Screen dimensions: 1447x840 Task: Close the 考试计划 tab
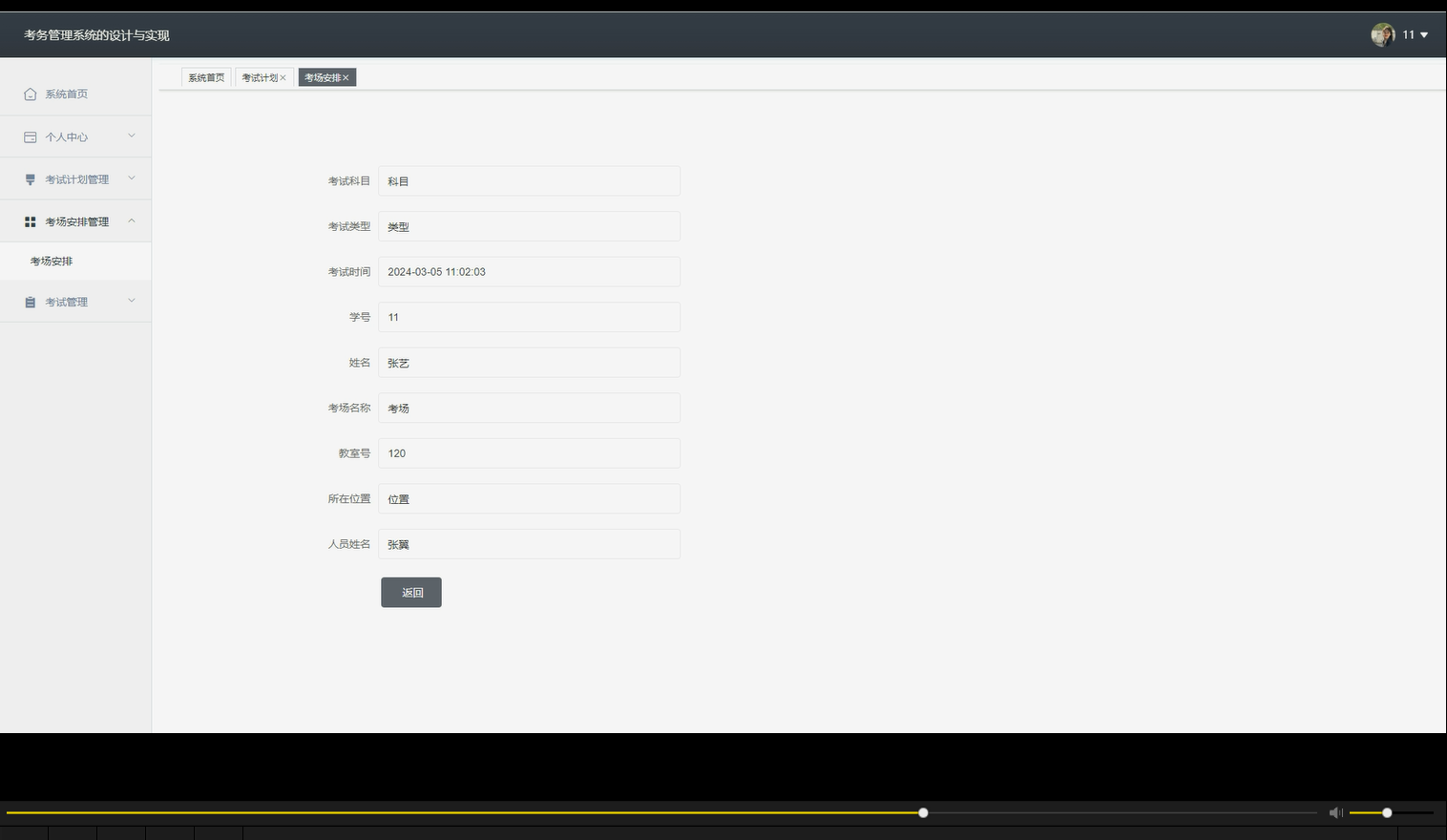[x=283, y=78]
